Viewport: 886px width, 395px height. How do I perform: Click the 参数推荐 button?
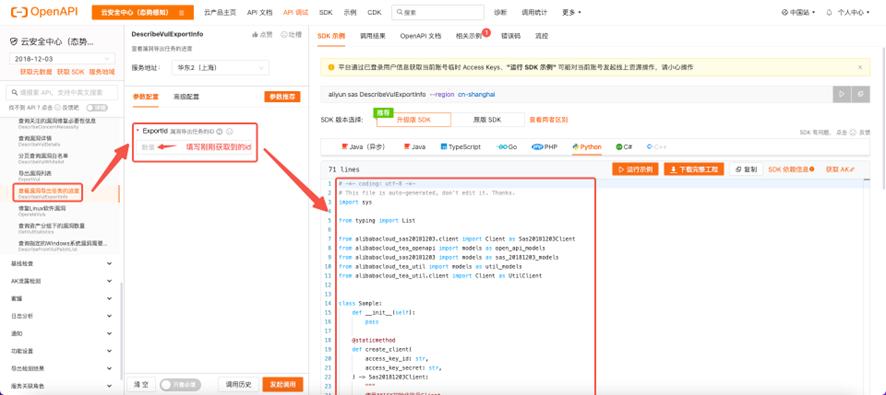tap(283, 97)
